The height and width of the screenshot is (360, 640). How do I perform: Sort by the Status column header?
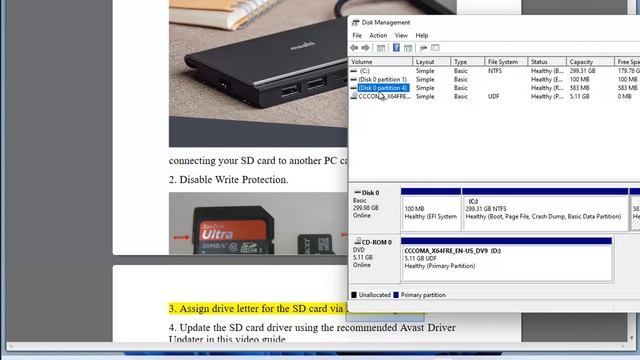[x=547, y=62]
